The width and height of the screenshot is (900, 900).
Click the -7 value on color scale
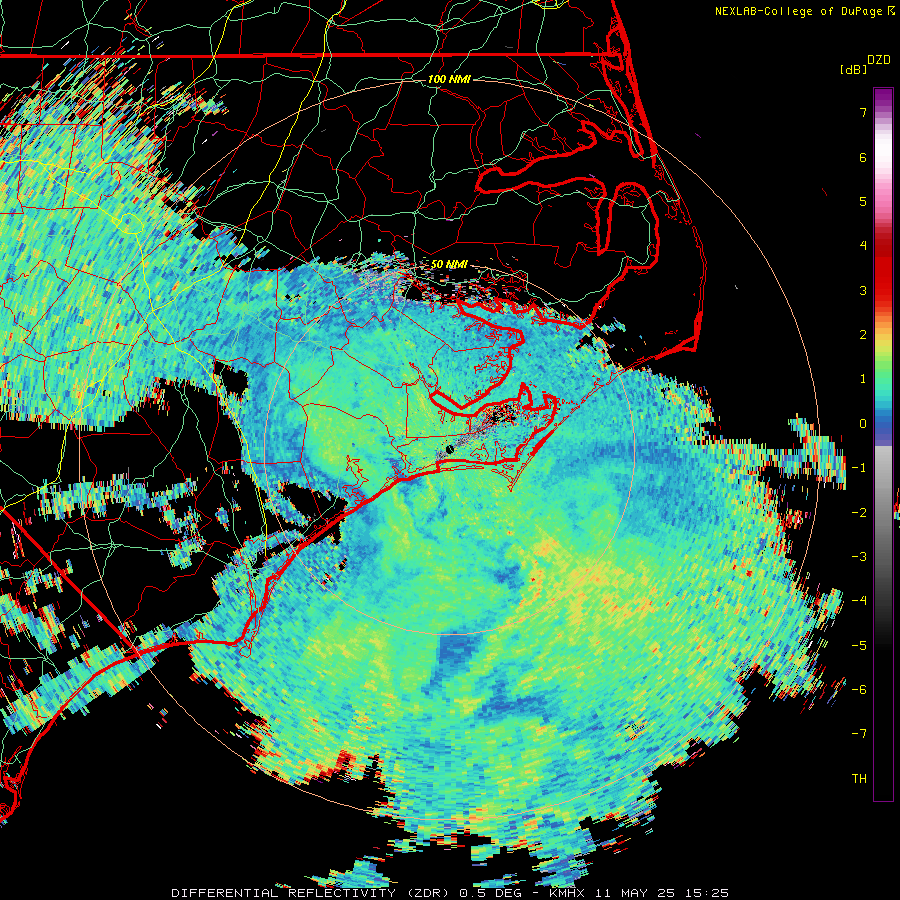coord(859,734)
